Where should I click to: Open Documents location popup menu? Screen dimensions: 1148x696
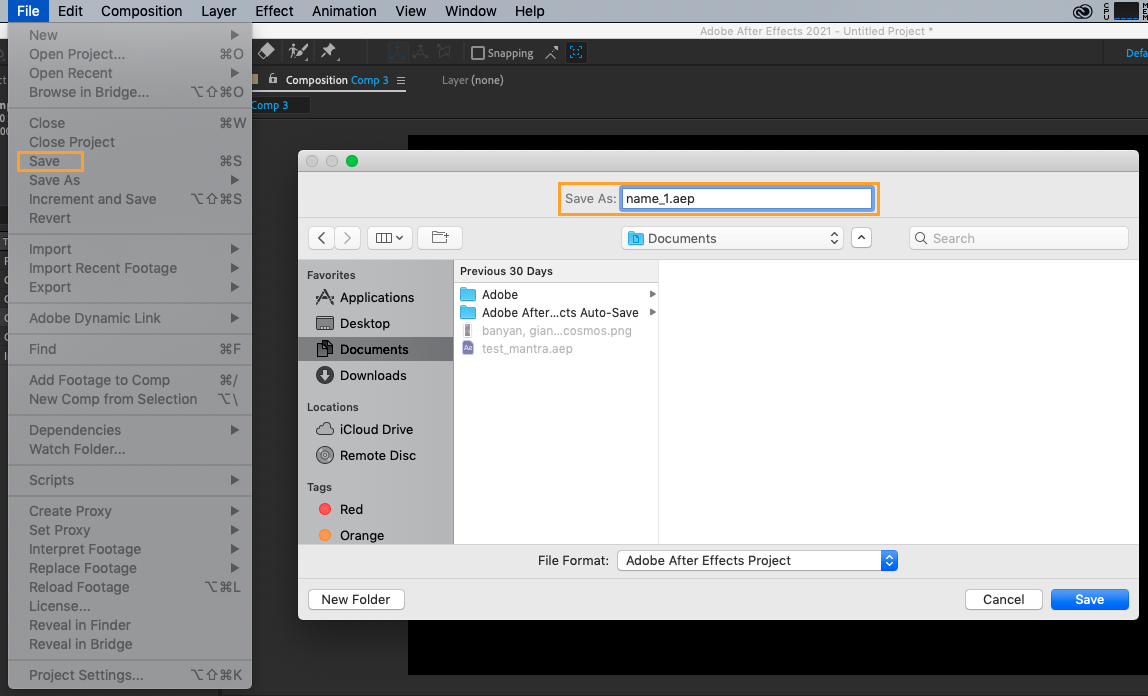pos(732,239)
